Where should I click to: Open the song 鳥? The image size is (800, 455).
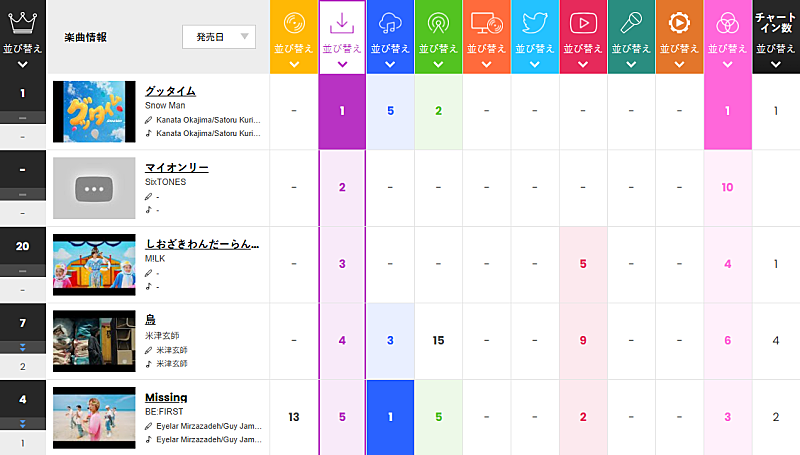coord(150,320)
